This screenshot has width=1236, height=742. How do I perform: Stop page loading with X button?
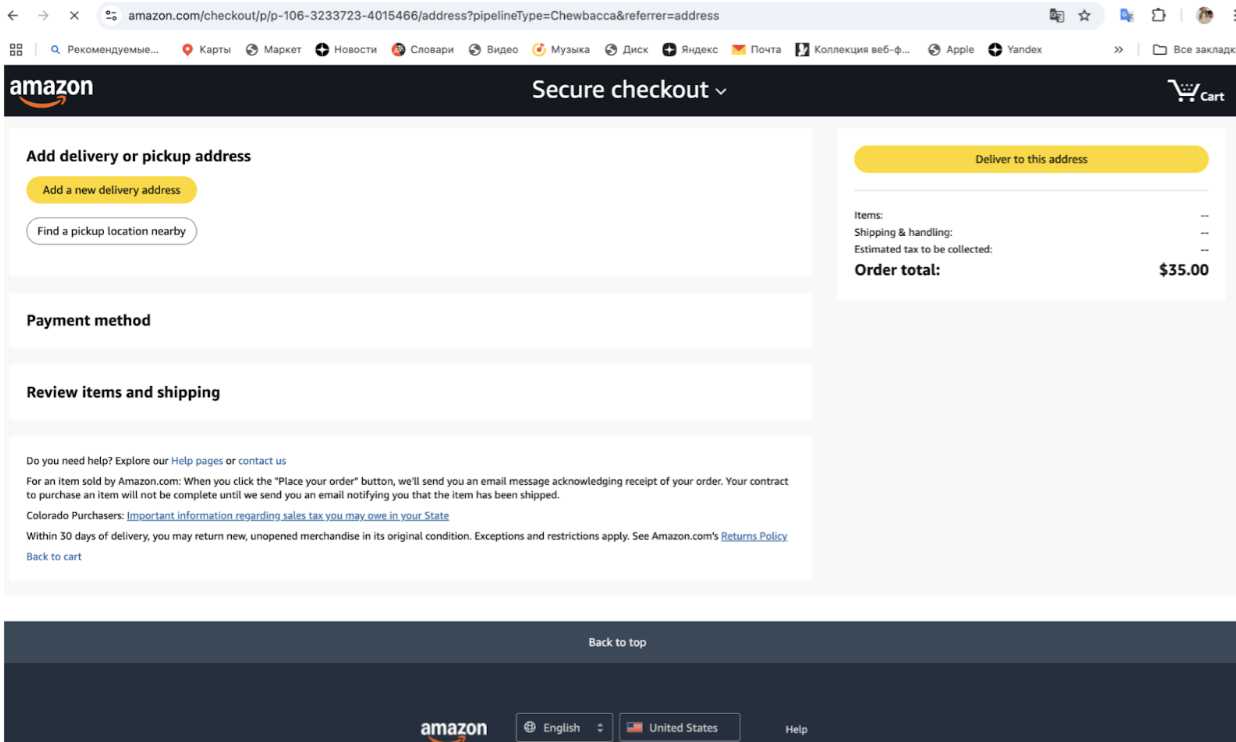[x=74, y=16]
